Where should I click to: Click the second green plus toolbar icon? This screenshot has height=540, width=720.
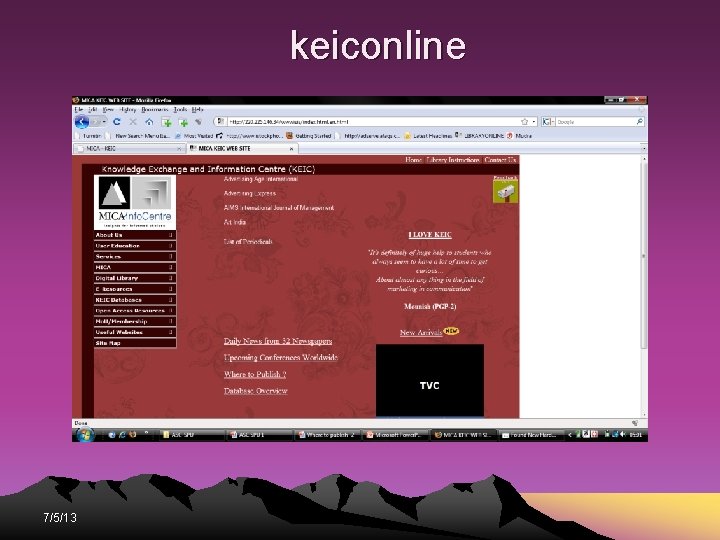coord(183,122)
